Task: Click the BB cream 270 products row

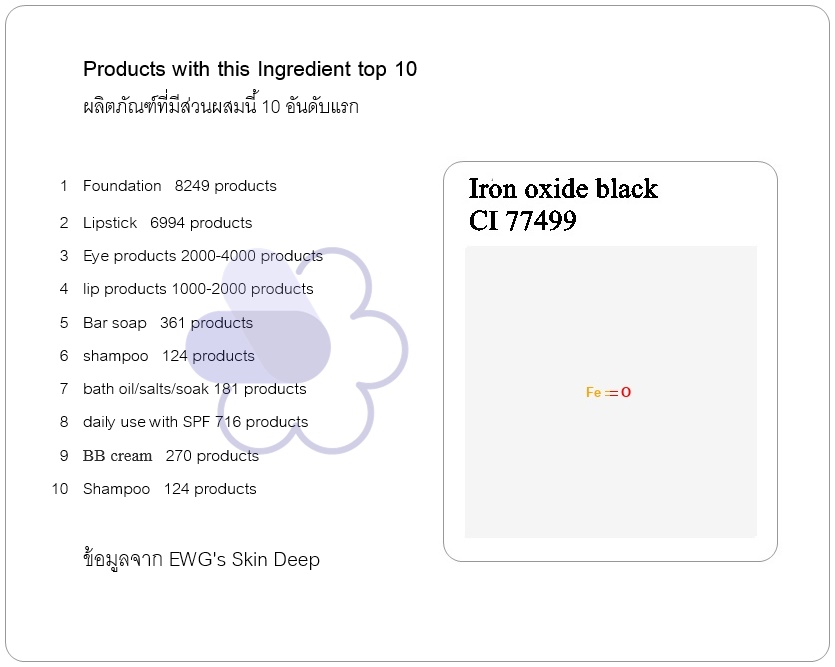Action: click(171, 456)
